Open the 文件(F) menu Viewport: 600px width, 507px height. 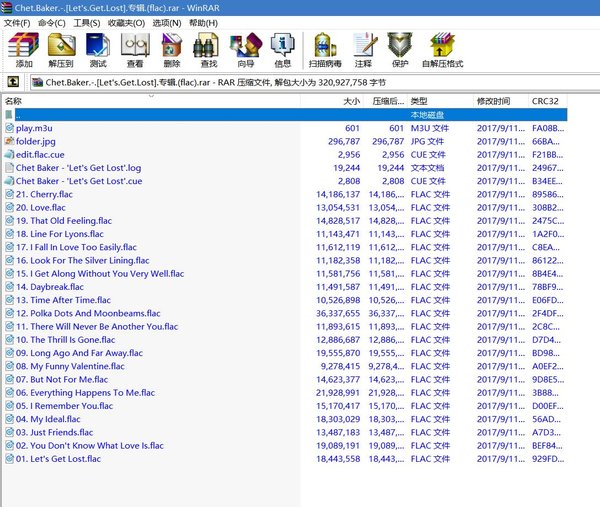click(17, 22)
